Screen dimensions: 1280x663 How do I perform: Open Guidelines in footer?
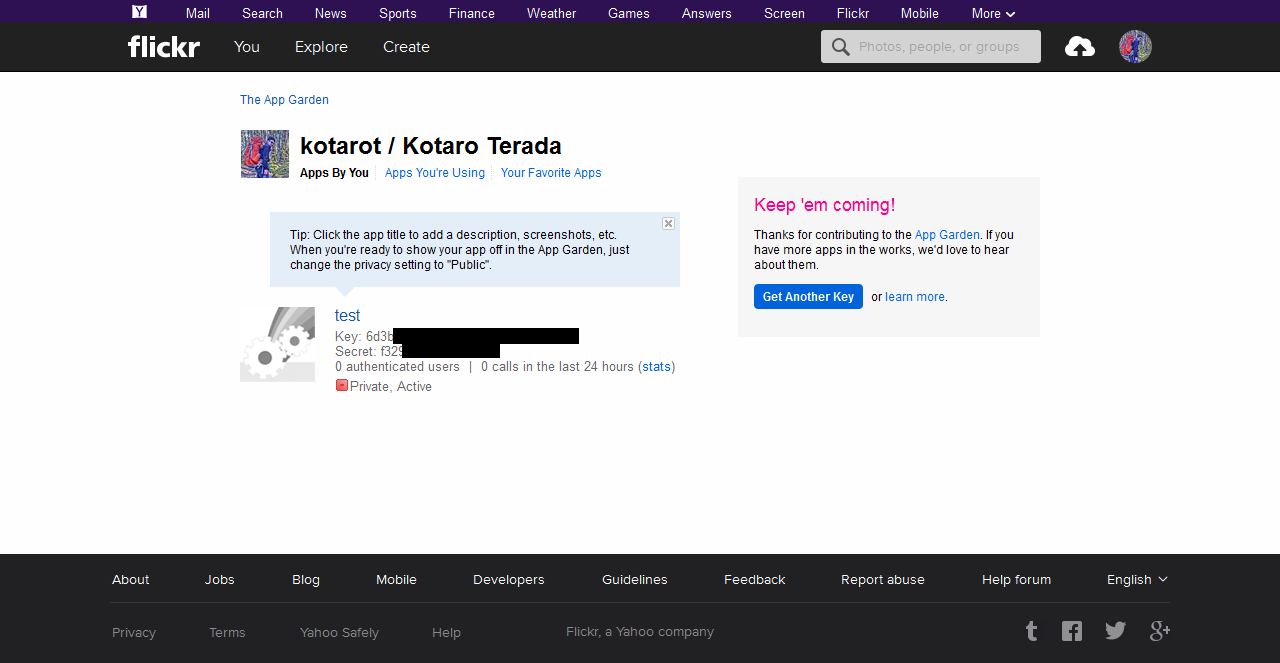tap(635, 579)
